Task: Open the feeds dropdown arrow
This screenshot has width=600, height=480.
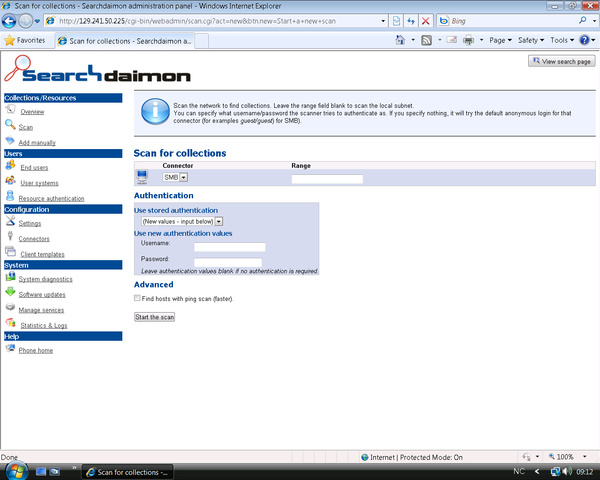Action: (439, 40)
